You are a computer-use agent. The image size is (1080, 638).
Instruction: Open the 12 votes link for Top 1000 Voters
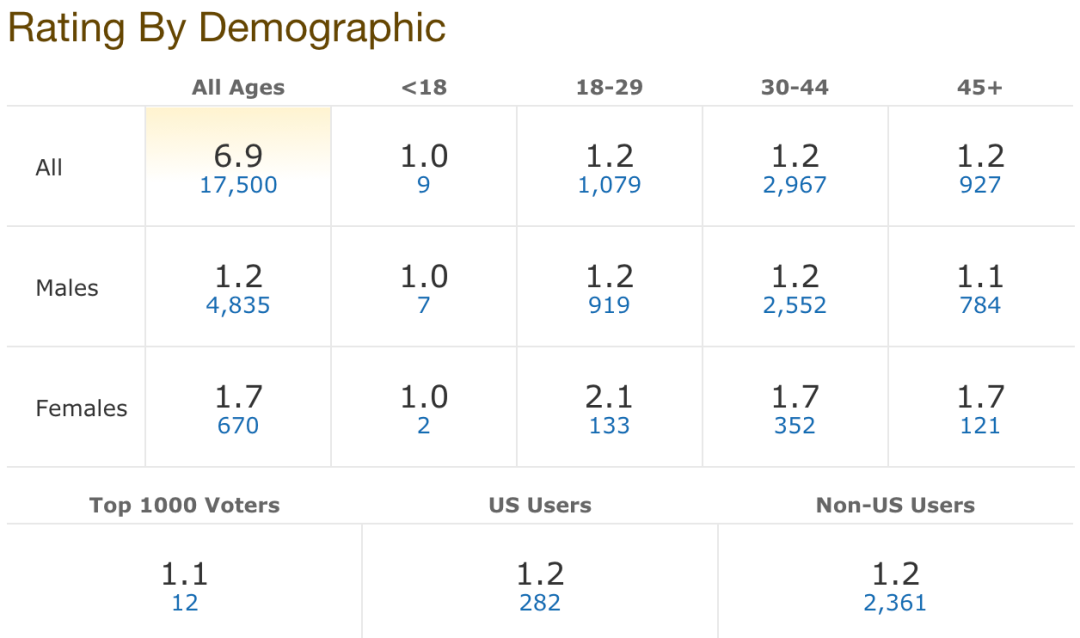[185, 603]
